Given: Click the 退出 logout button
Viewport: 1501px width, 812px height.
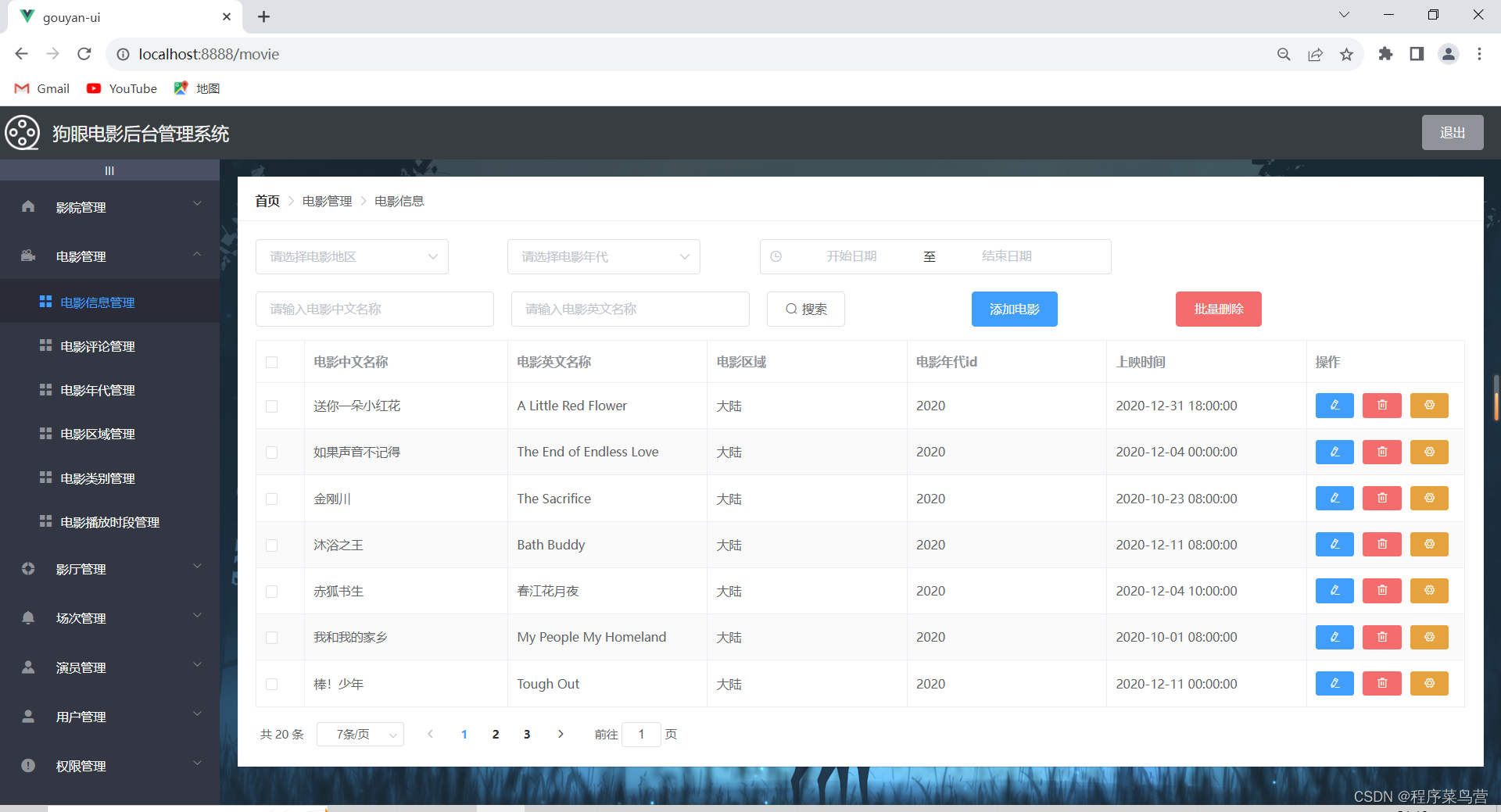Looking at the screenshot, I should tap(1453, 133).
